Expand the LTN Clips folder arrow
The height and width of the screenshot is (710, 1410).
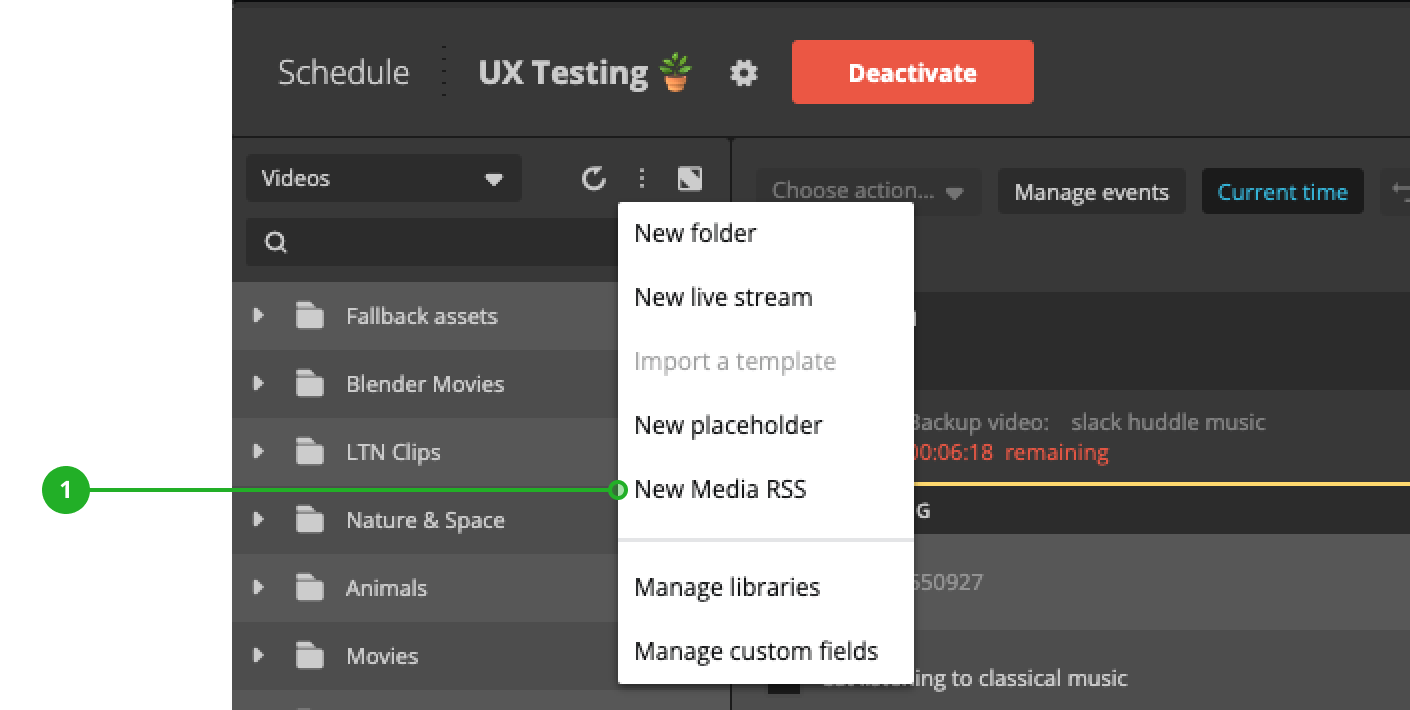(259, 452)
